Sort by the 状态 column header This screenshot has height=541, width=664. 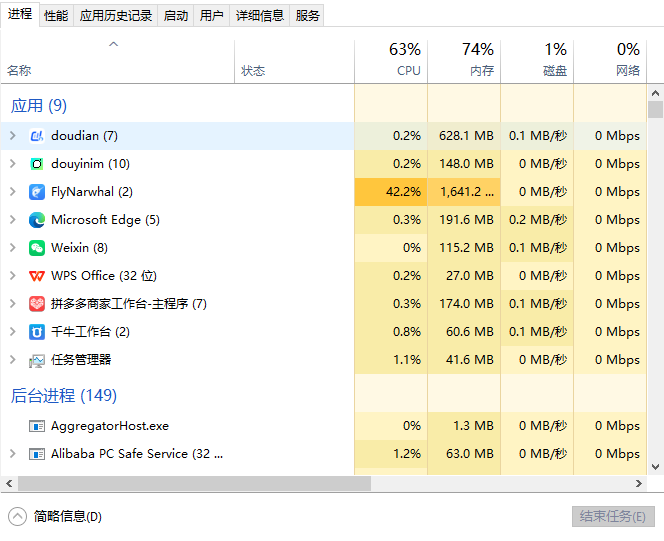(294, 61)
